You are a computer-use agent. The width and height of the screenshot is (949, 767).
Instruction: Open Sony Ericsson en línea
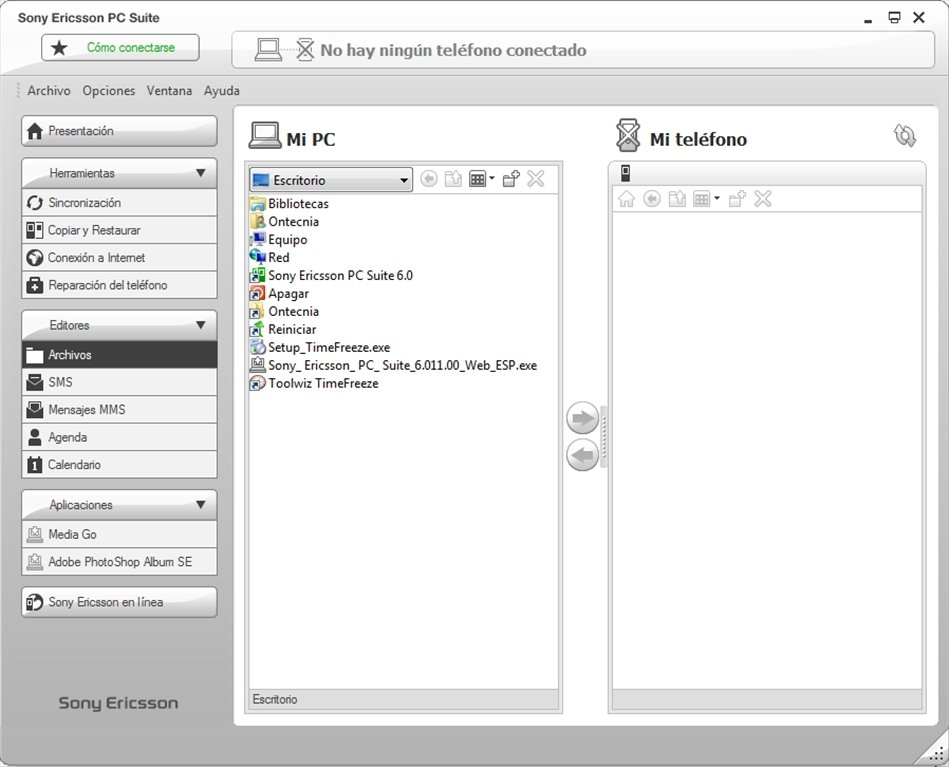point(119,602)
